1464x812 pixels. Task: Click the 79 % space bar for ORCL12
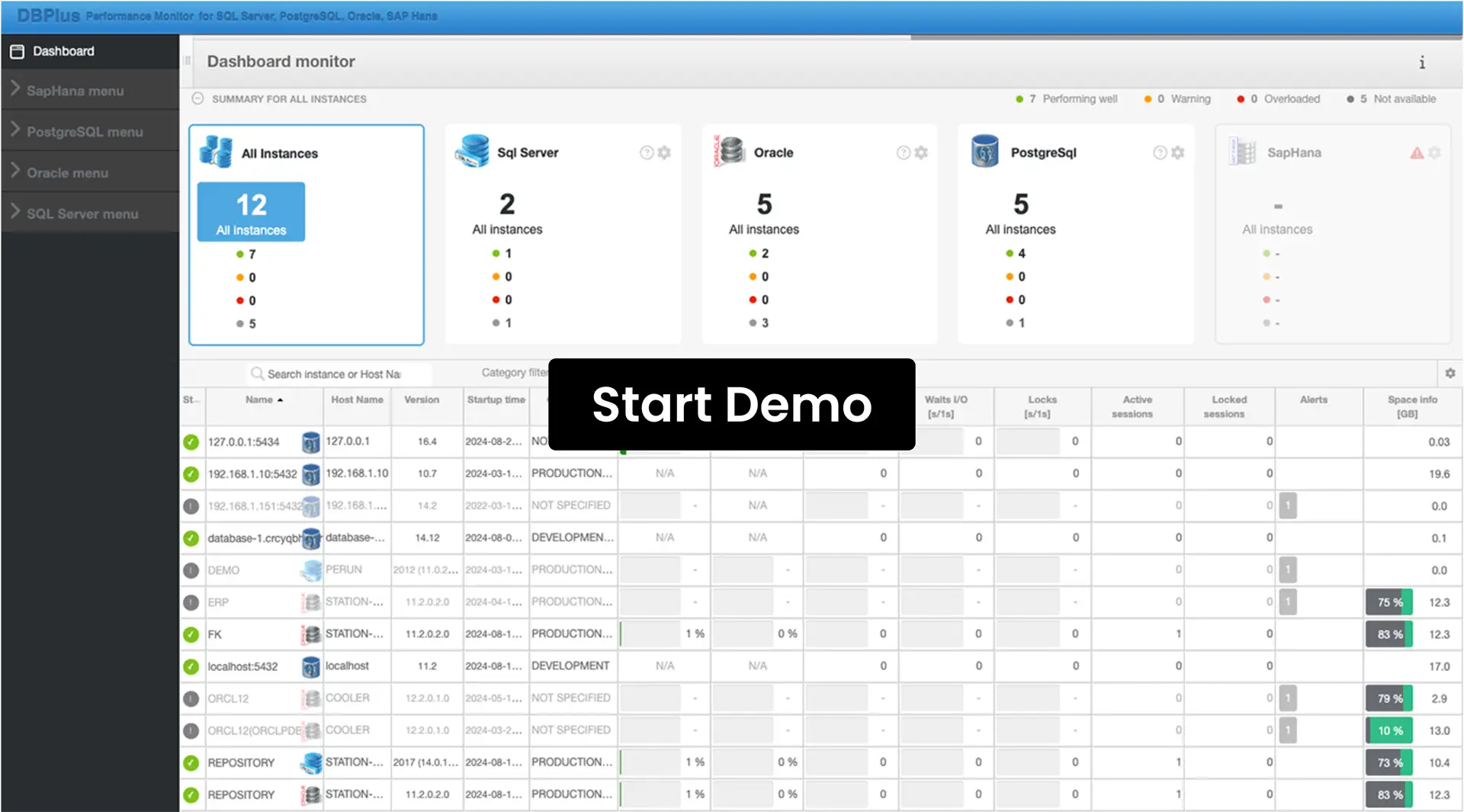coord(1389,698)
